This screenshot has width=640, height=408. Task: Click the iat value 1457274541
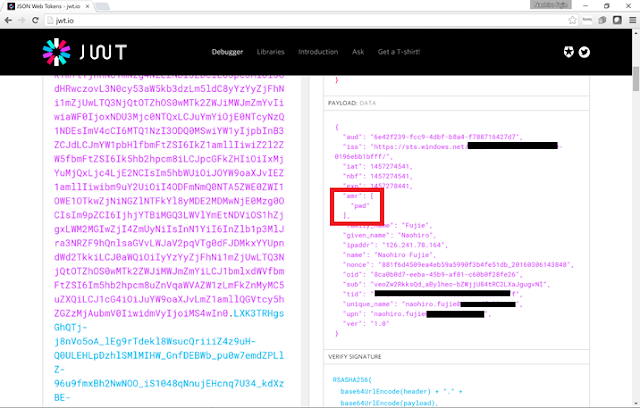coord(389,166)
